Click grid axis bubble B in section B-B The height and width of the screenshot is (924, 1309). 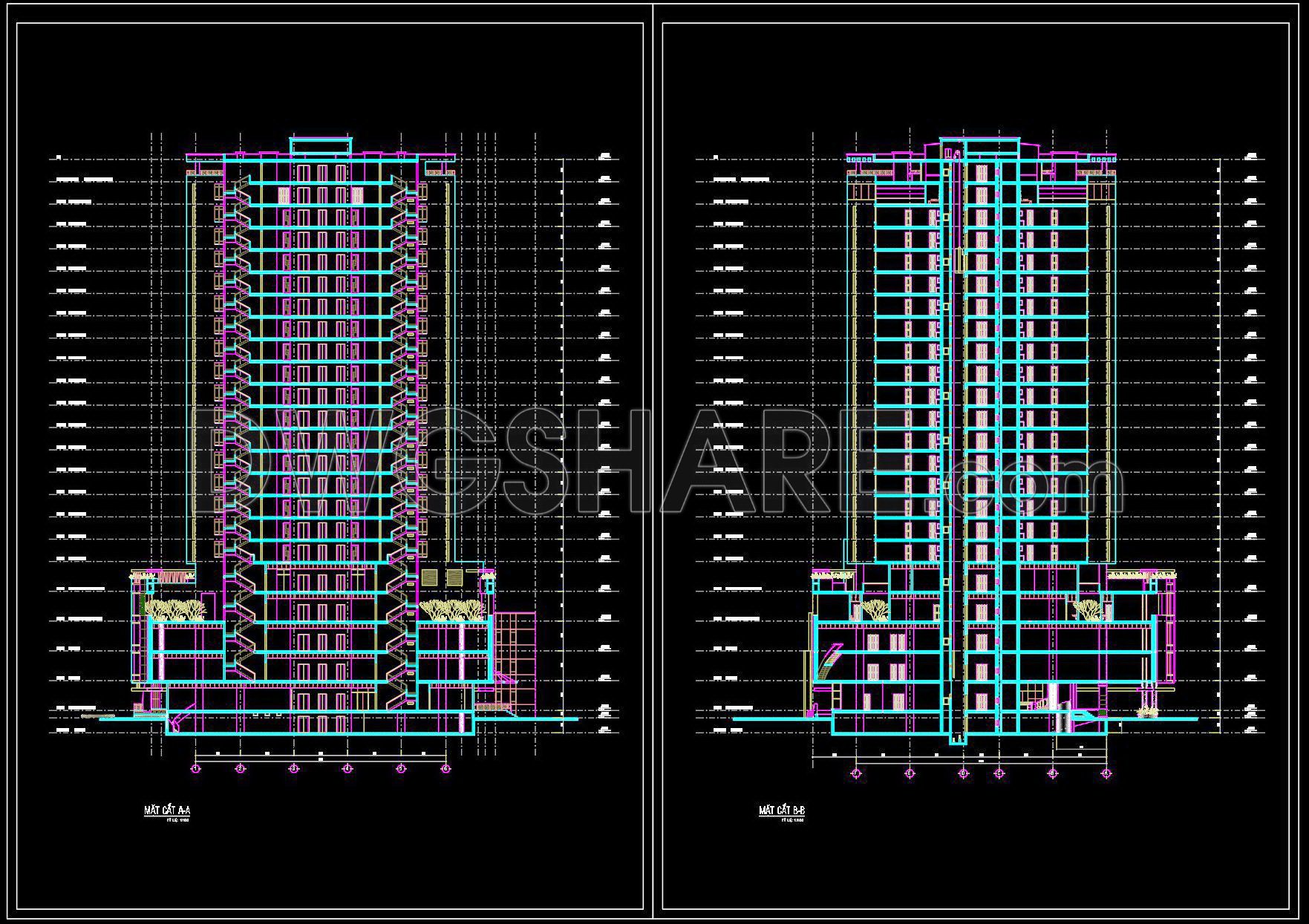coord(1052,773)
